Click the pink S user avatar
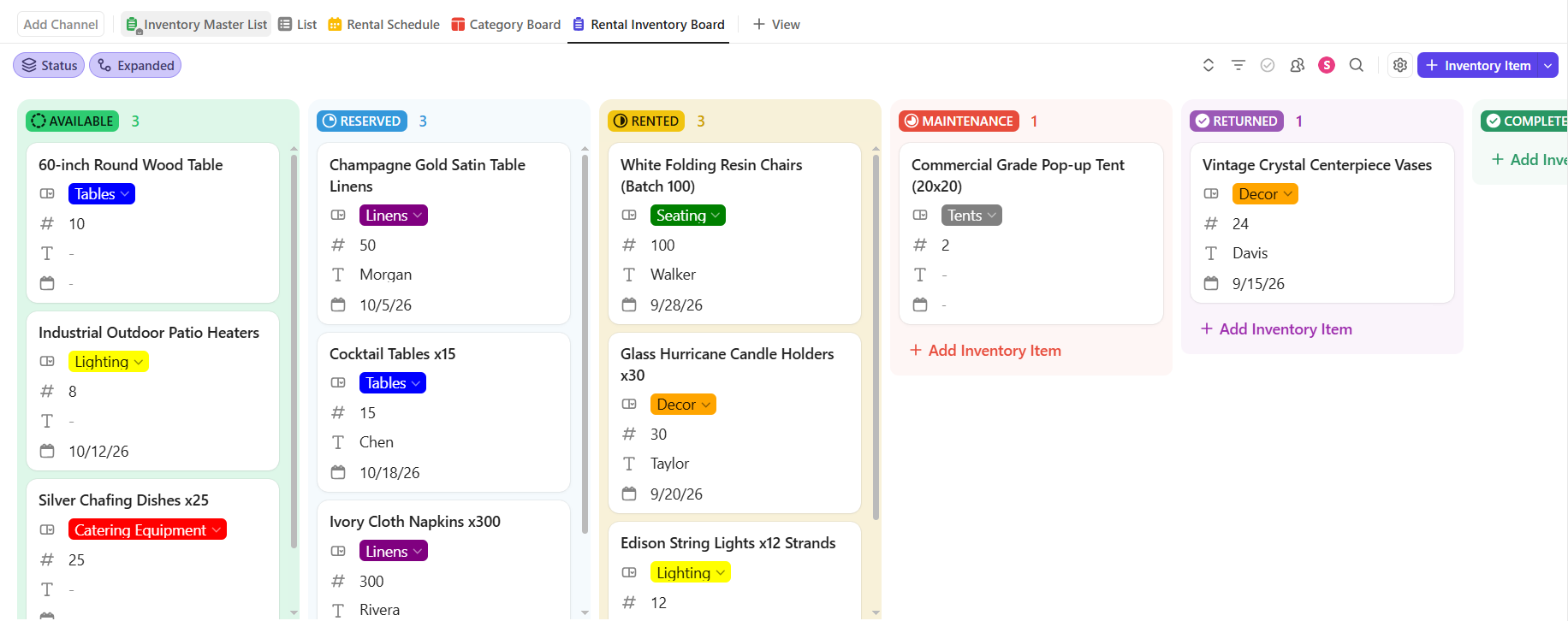 [x=1327, y=65]
